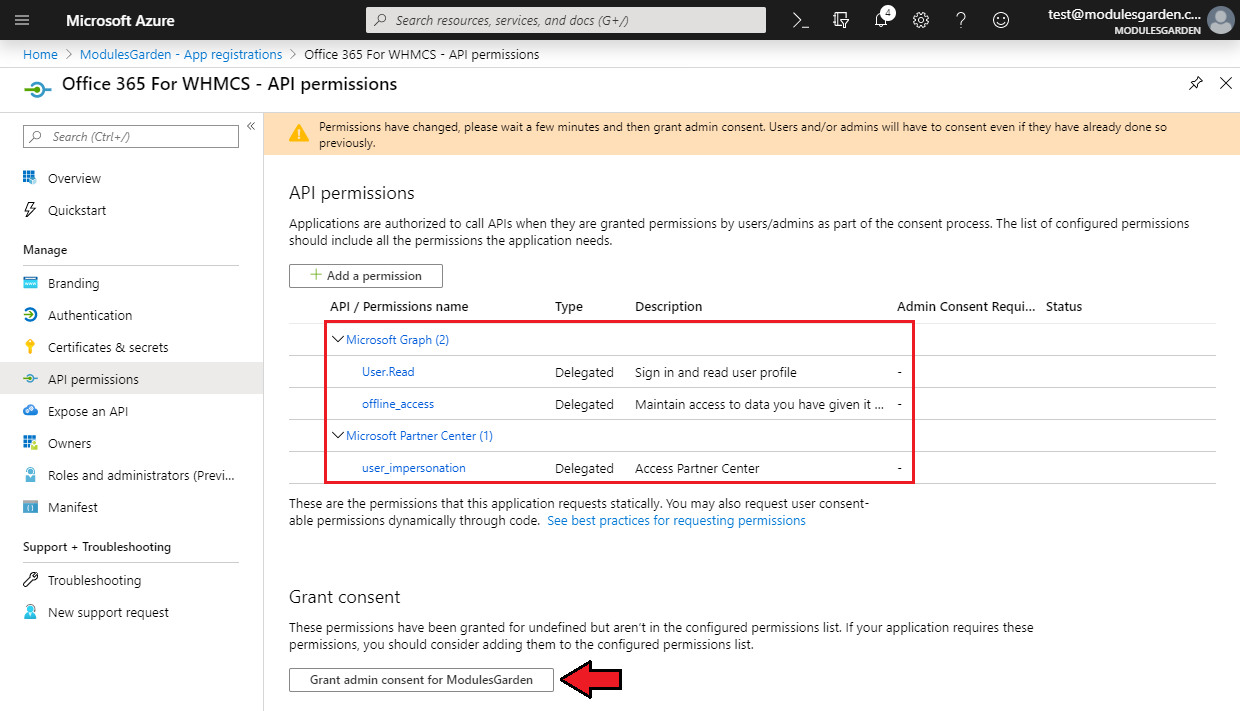Open the Owners page
This screenshot has width=1240, height=711.
click(70, 443)
